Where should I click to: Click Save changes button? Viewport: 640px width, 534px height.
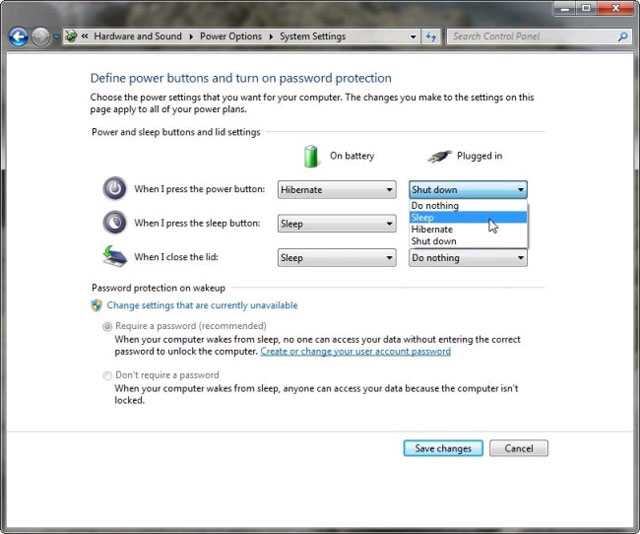click(x=443, y=448)
